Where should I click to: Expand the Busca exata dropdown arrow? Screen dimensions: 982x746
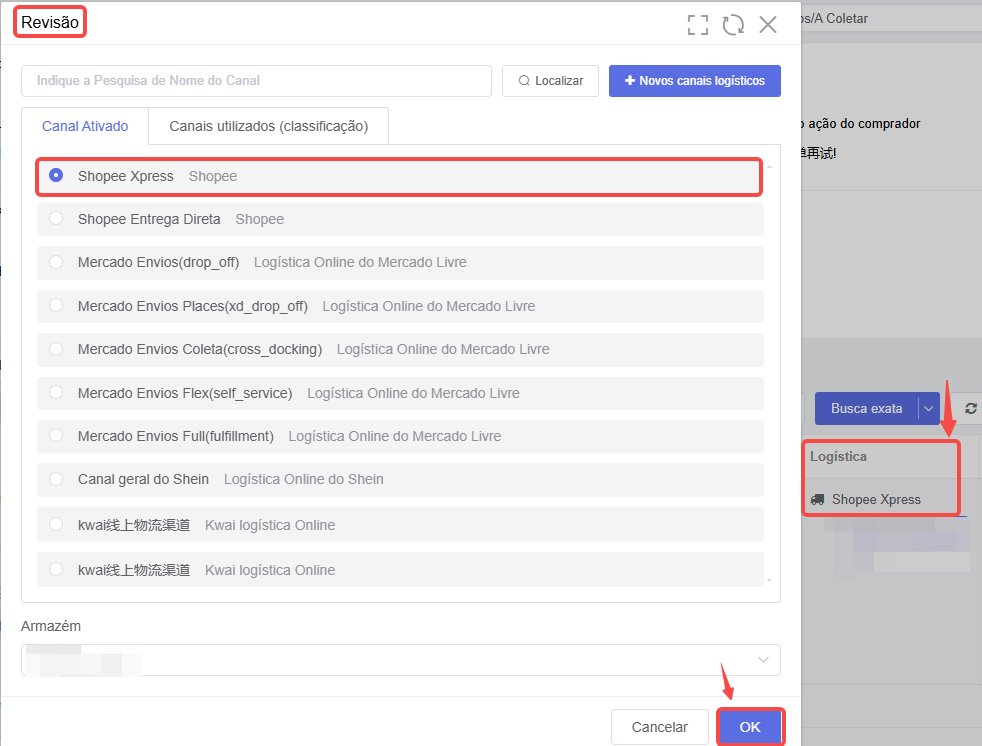[x=929, y=408]
